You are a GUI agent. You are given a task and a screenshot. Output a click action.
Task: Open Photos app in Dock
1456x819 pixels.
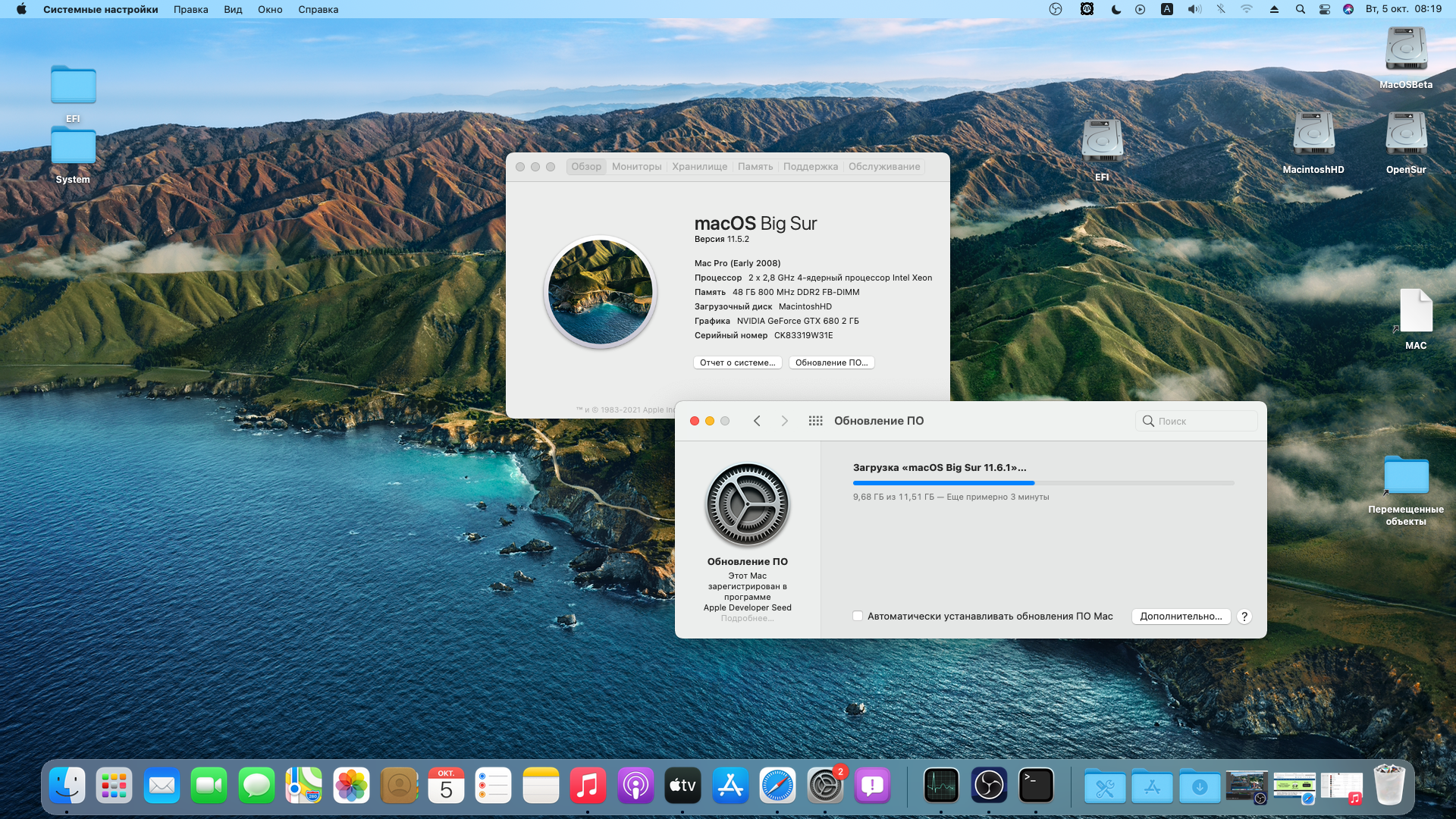click(351, 785)
